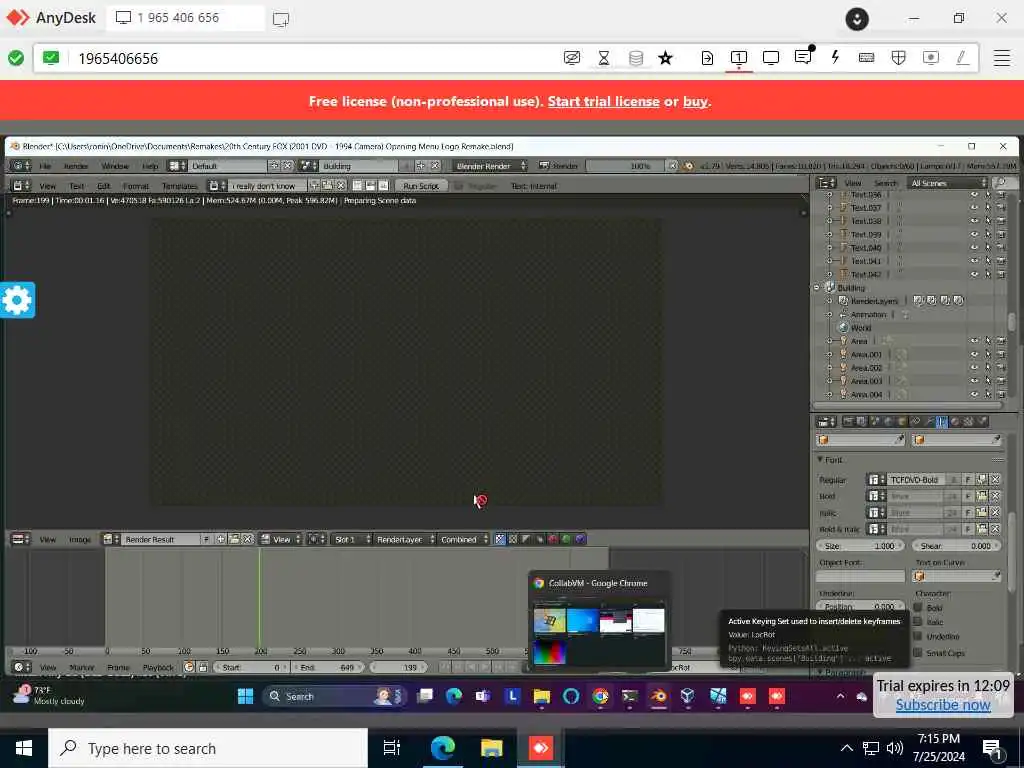Open the info editor type selector icon
The height and width of the screenshot is (768, 1024).
click(x=22, y=166)
